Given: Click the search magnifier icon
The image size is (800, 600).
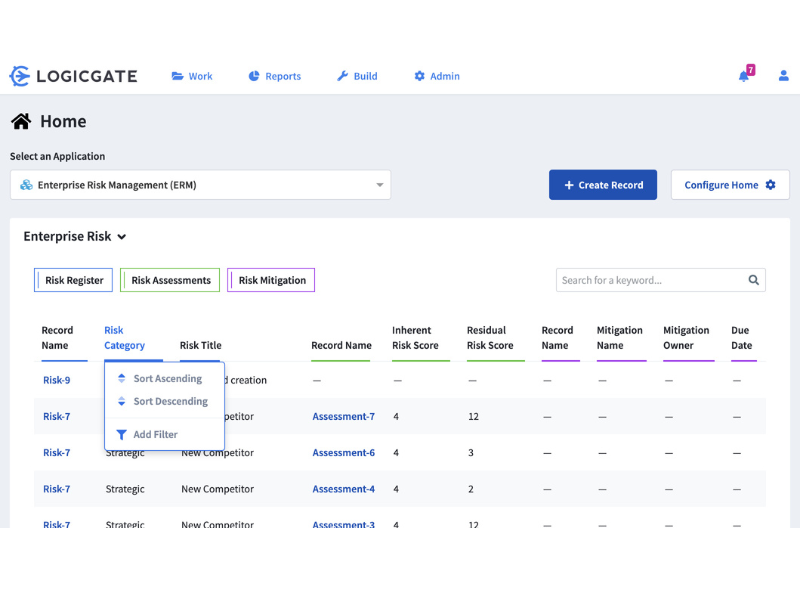Looking at the screenshot, I should tap(754, 280).
